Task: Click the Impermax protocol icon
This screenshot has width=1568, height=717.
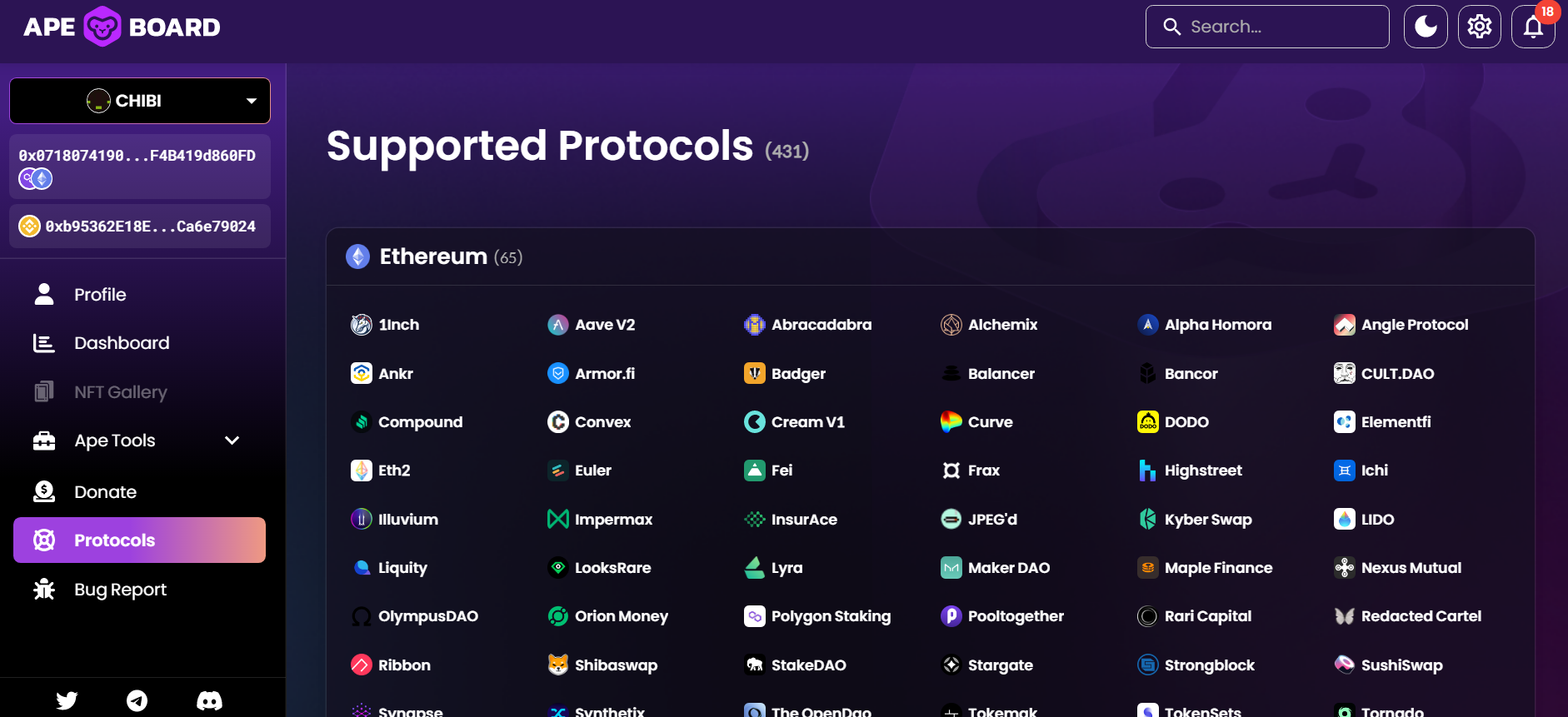Action: pos(558,520)
